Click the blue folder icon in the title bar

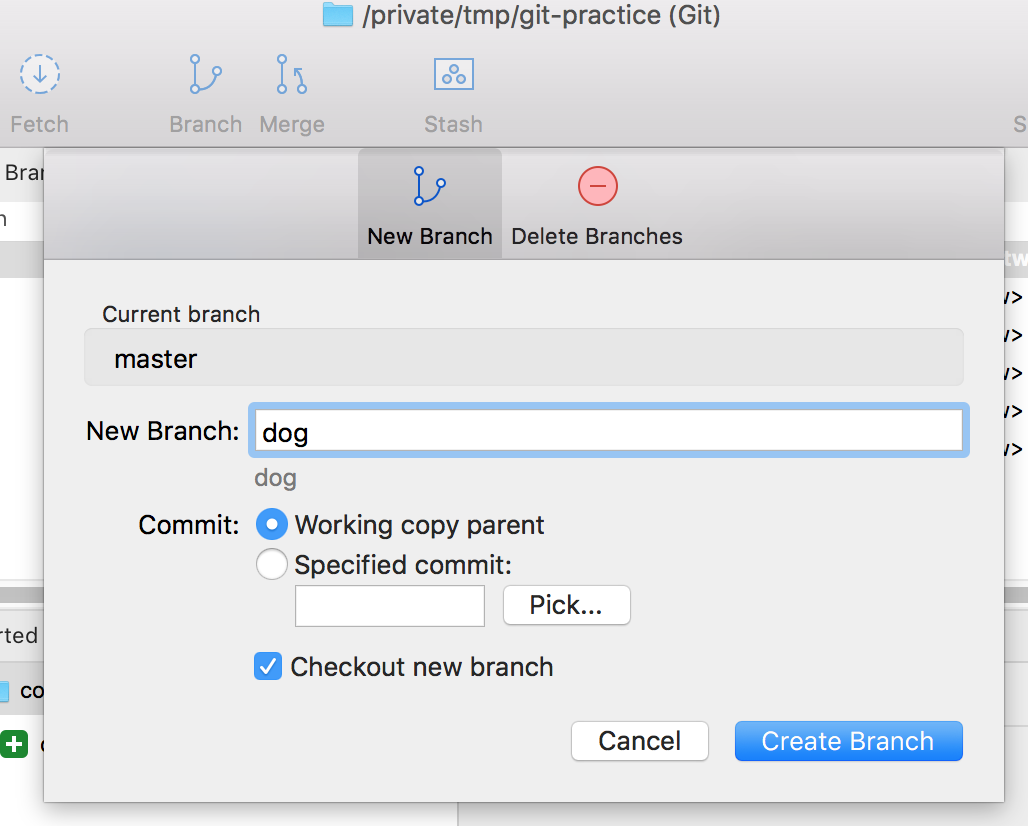pyautogui.click(x=337, y=14)
